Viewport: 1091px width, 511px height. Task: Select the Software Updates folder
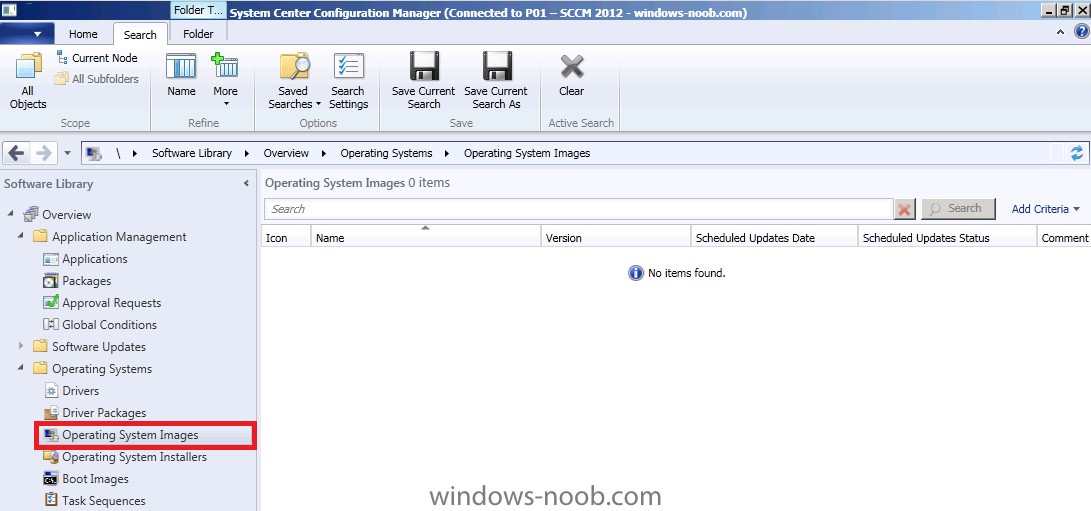click(99, 347)
